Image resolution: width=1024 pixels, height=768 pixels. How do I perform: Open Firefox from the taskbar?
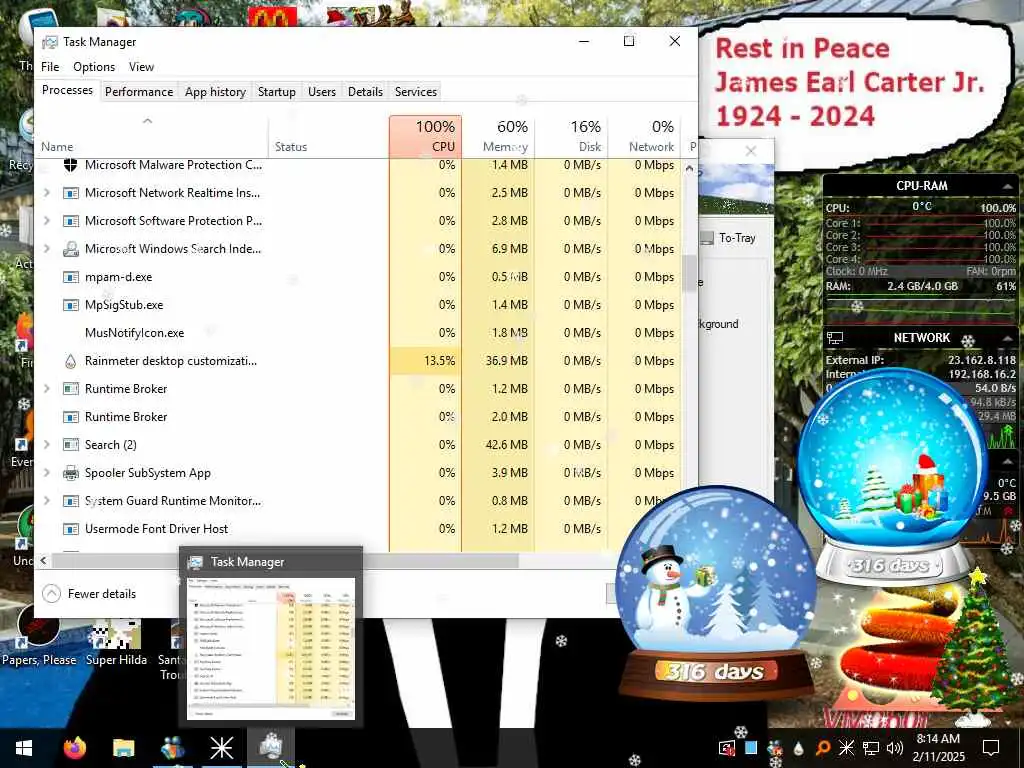tap(74, 748)
